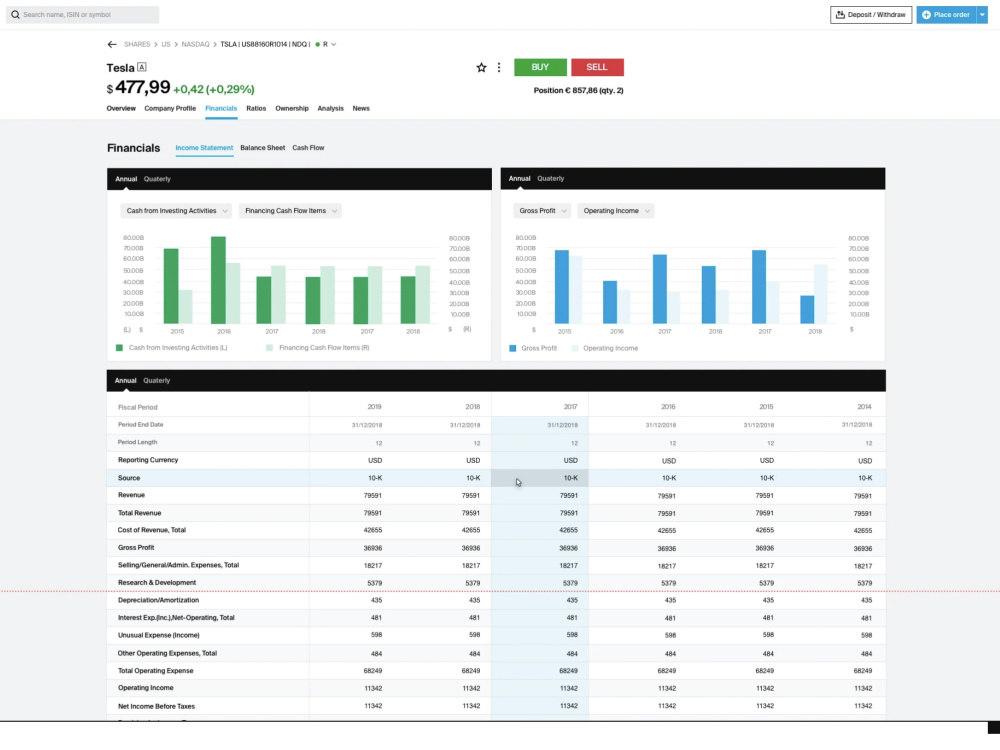Viewport: 1000px width, 750px height.
Task: Click the plus icon in Place order
Action: tap(926, 15)
